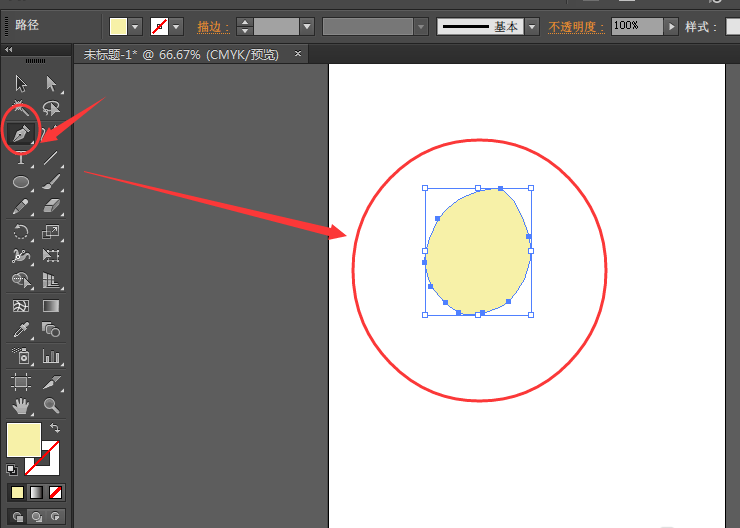The height and width of the screenshot is (528, 740).
Task: Click the 样式 graphic style swatch
Action: click(x=733, y=26)
